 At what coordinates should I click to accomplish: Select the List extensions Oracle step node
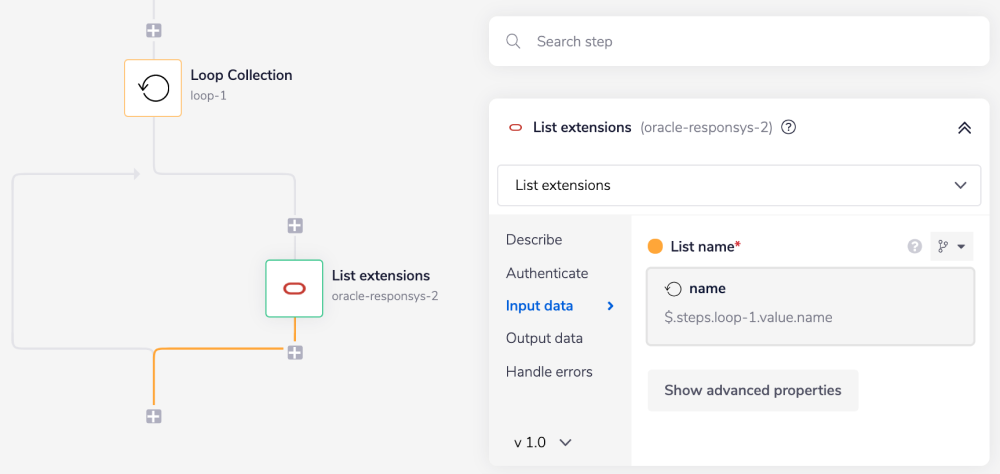294,289
